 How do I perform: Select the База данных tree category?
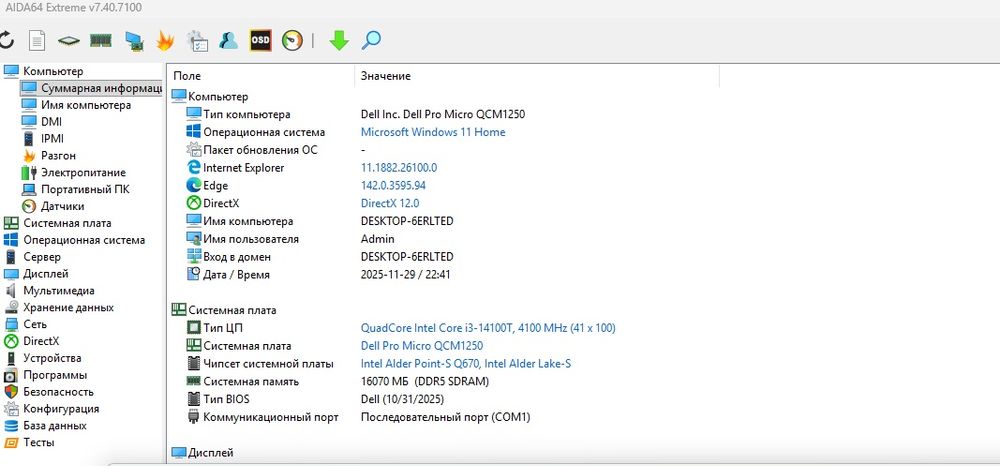click(55, 426)
